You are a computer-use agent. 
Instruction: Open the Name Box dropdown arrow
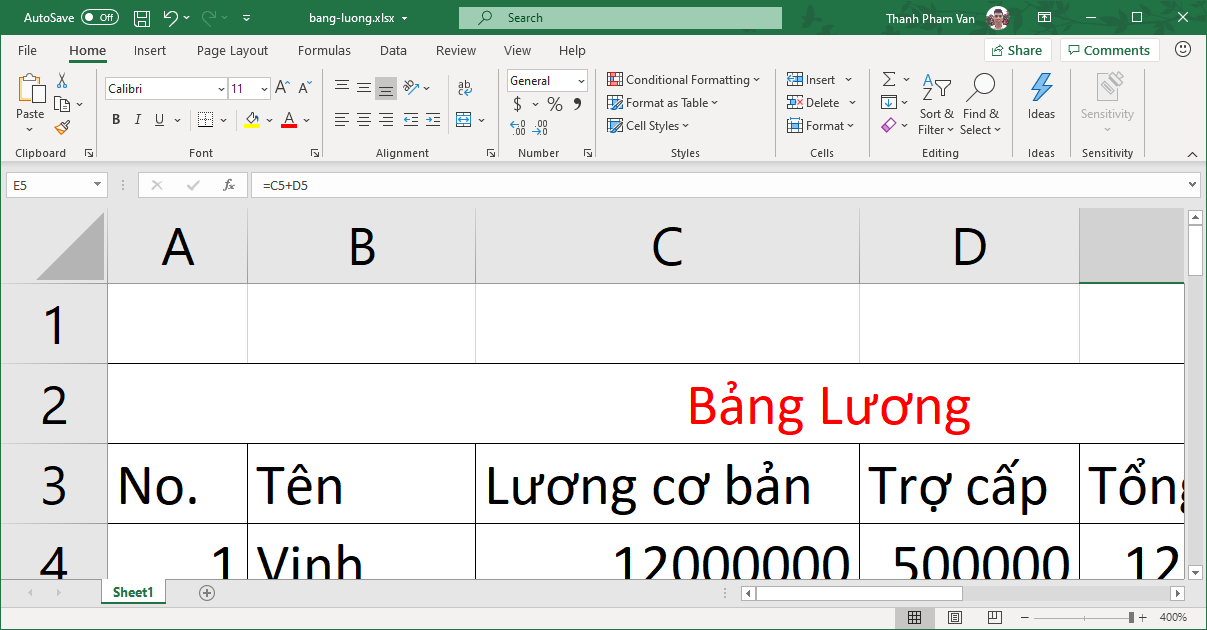97,185
